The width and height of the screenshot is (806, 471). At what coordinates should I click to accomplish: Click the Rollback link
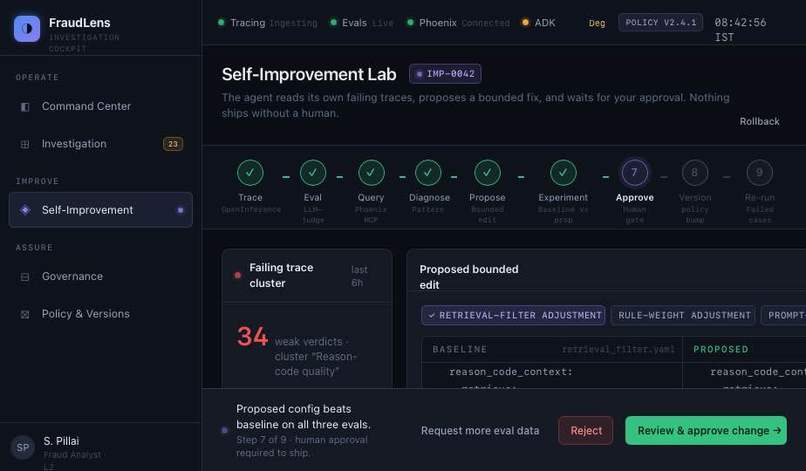759,121
